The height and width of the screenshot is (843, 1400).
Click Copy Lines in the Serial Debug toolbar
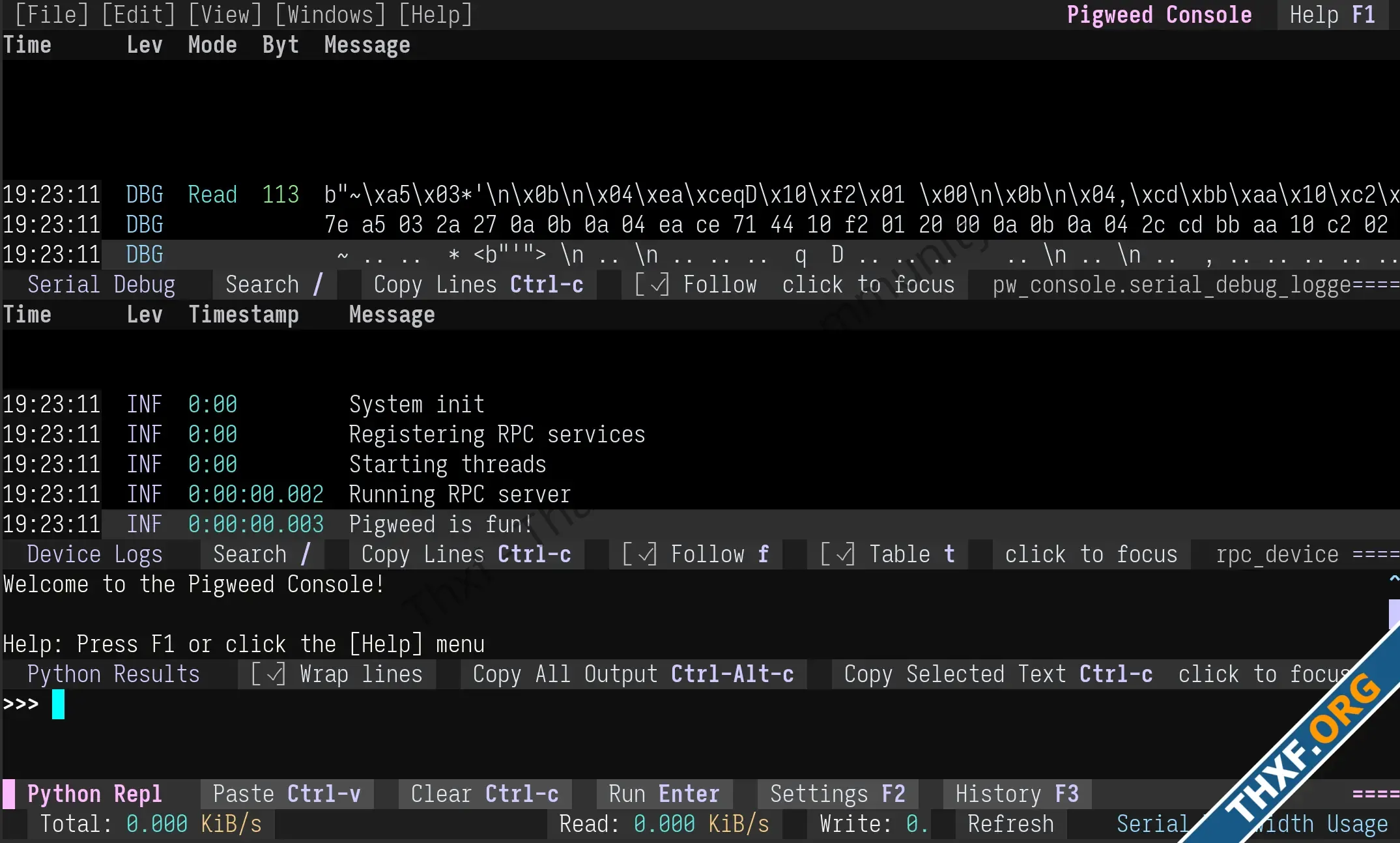pos(478,285)
